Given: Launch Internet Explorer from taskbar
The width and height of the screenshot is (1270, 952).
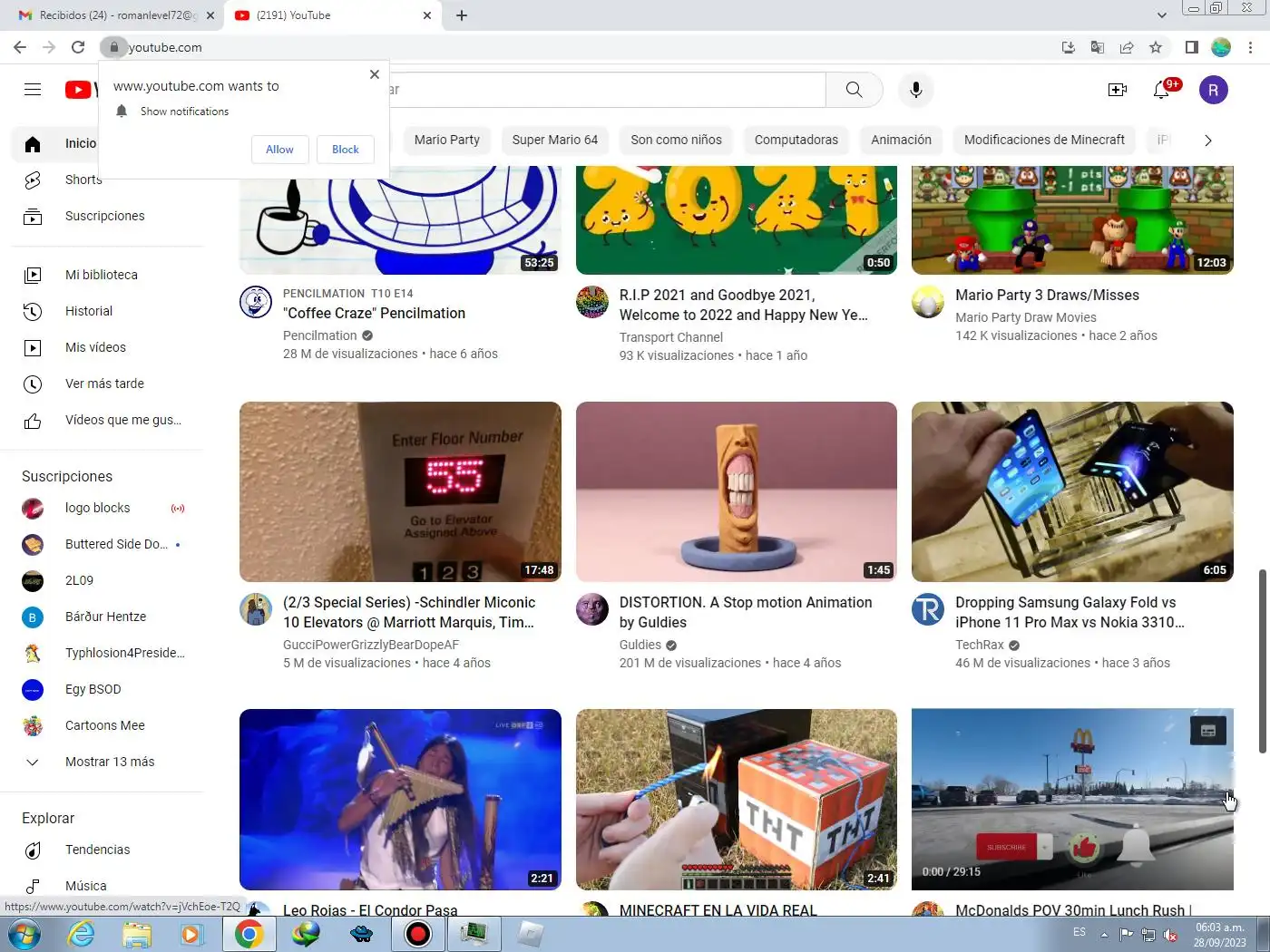Looking at the screenshot, I should coord(82,934).
